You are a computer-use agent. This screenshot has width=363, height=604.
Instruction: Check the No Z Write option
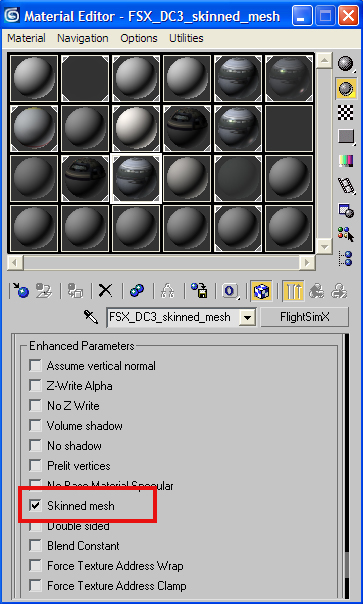coord(35,406)
